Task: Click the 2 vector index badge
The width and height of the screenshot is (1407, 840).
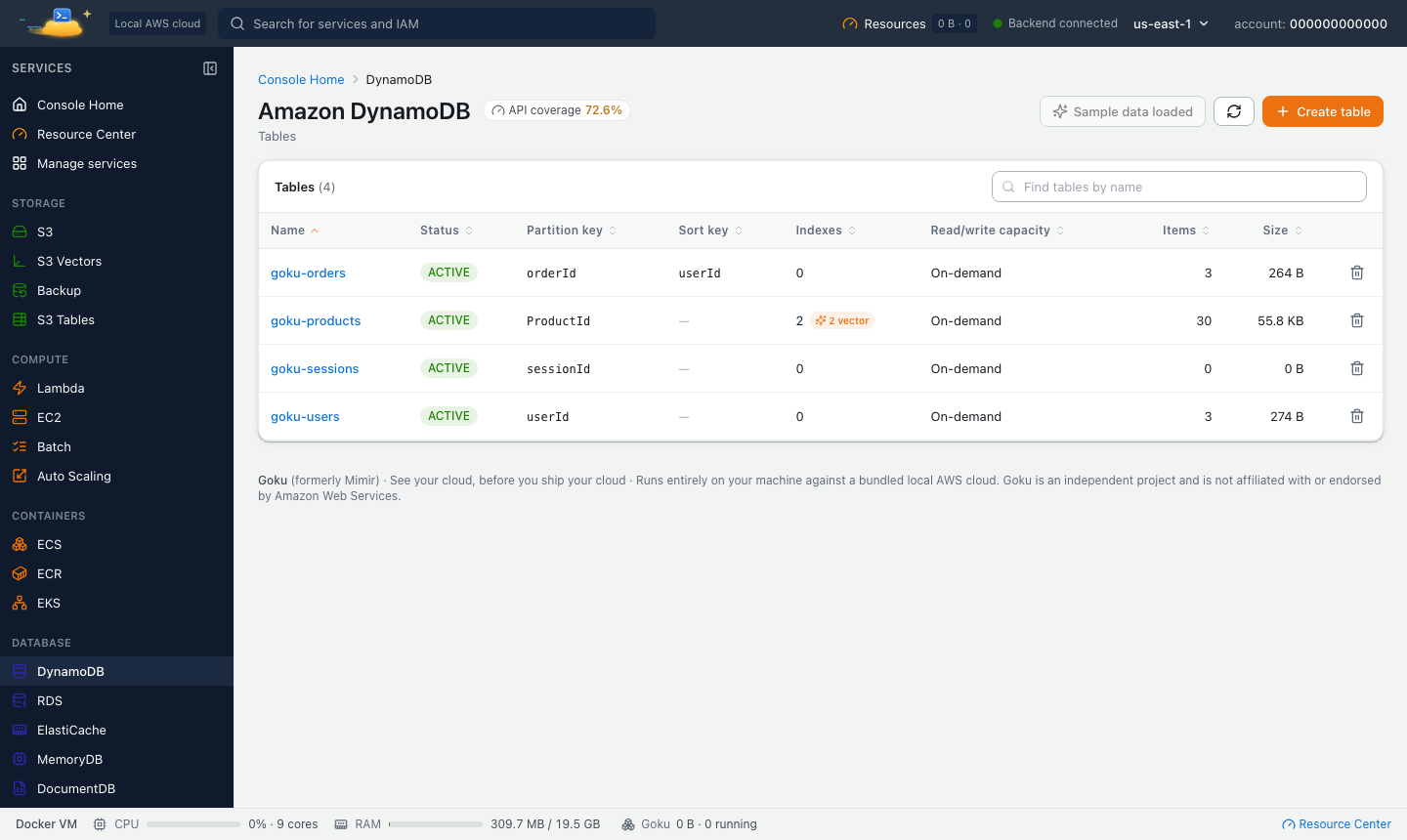Action: (x=842, y=320)
